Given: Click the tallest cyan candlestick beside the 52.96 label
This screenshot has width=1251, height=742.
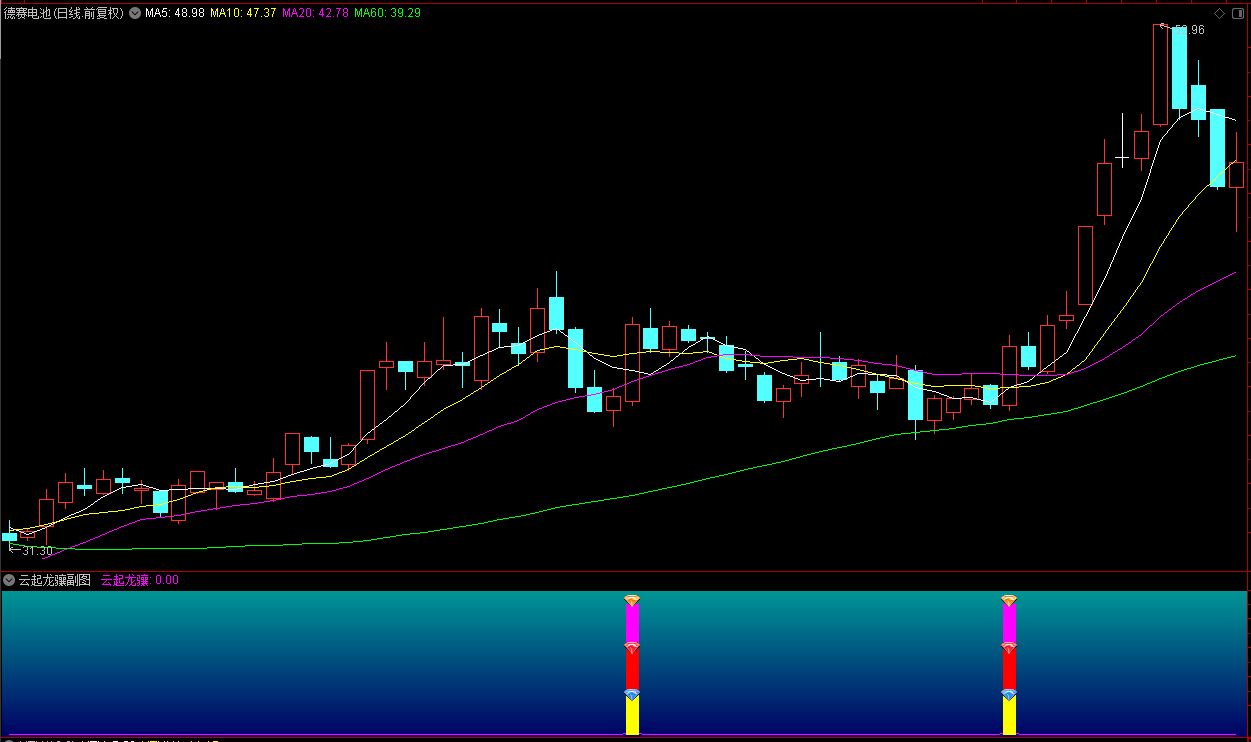Looking at the screenshot, I should 1179,68.
